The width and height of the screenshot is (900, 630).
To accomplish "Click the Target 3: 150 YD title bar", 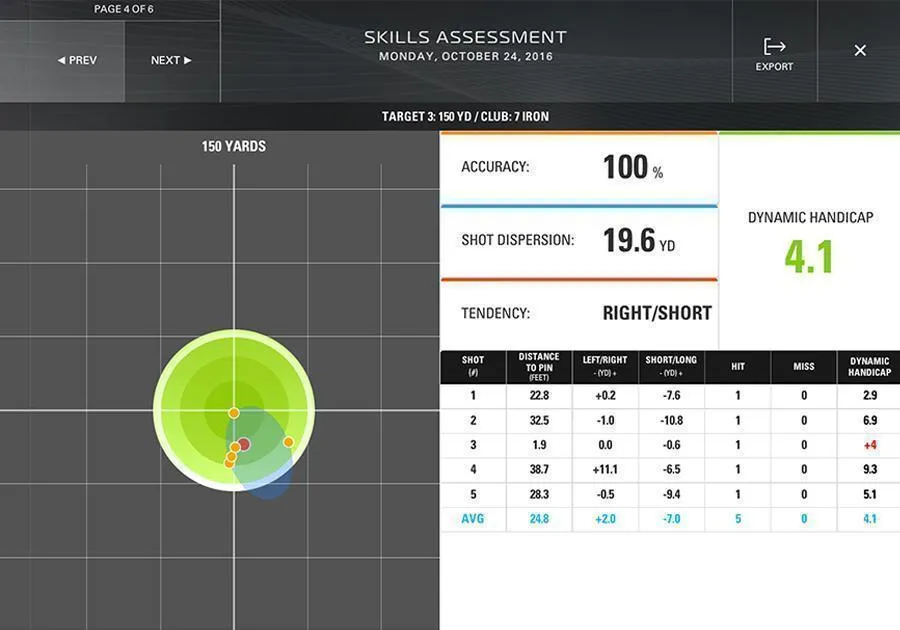I will pyautogui.click(x=465, y=117).
